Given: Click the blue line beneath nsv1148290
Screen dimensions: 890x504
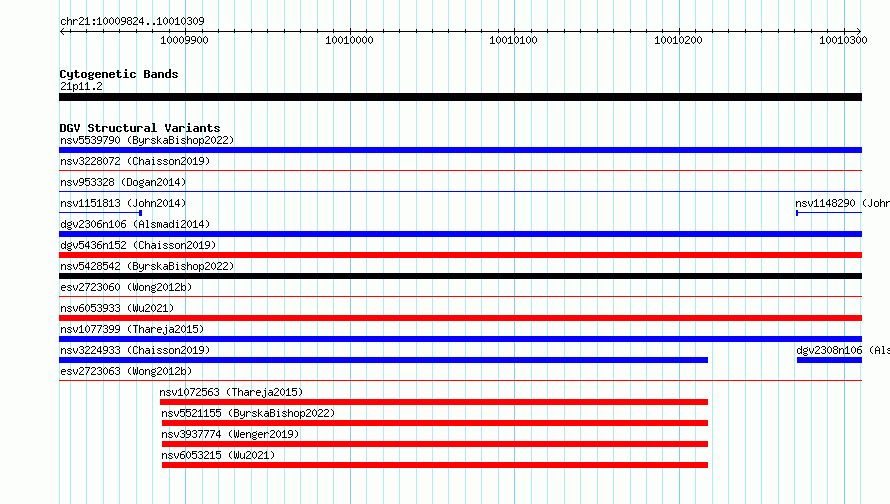Looking at the screenshot, I should [829, 213].
